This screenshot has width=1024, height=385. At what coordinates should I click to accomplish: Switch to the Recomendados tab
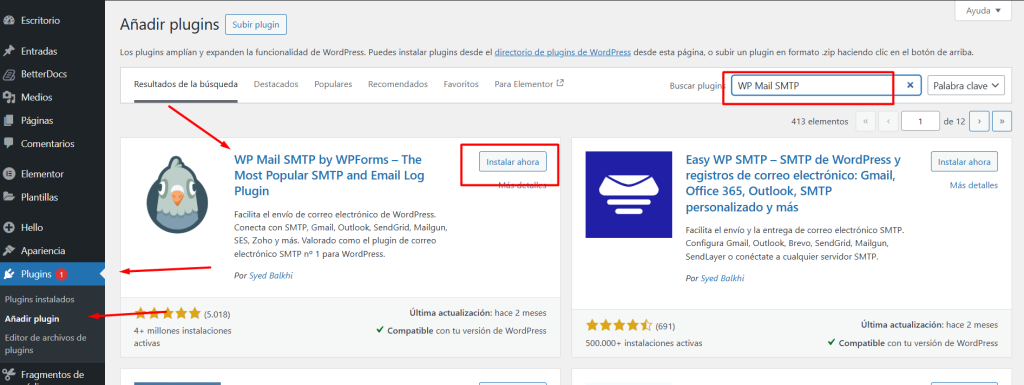point(398,84)
